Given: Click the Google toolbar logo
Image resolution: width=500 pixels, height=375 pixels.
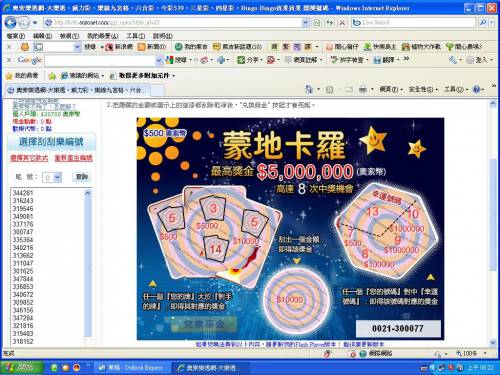Looking at the screenshot, I should click(30, 60).
